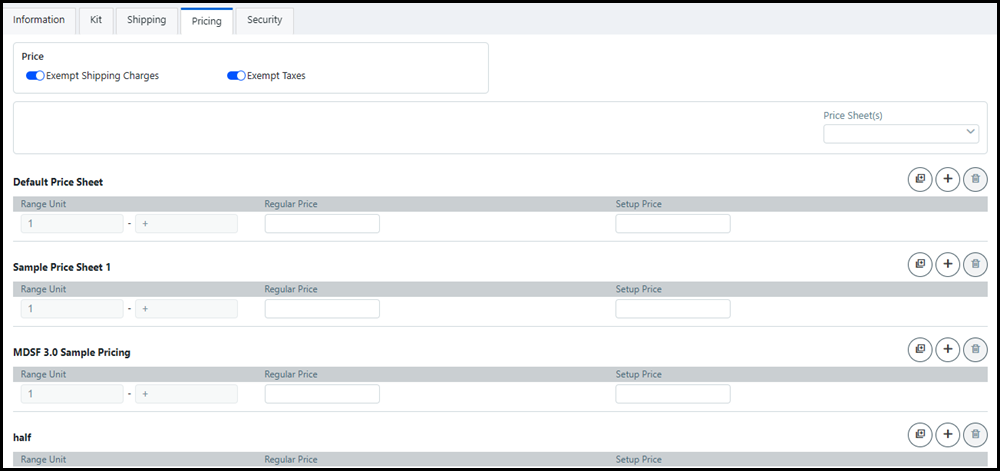Viewport: 1000px width, 471px height.
Task: Add a range row to Sample Price Sheet 1
Action: click(947, 265)
